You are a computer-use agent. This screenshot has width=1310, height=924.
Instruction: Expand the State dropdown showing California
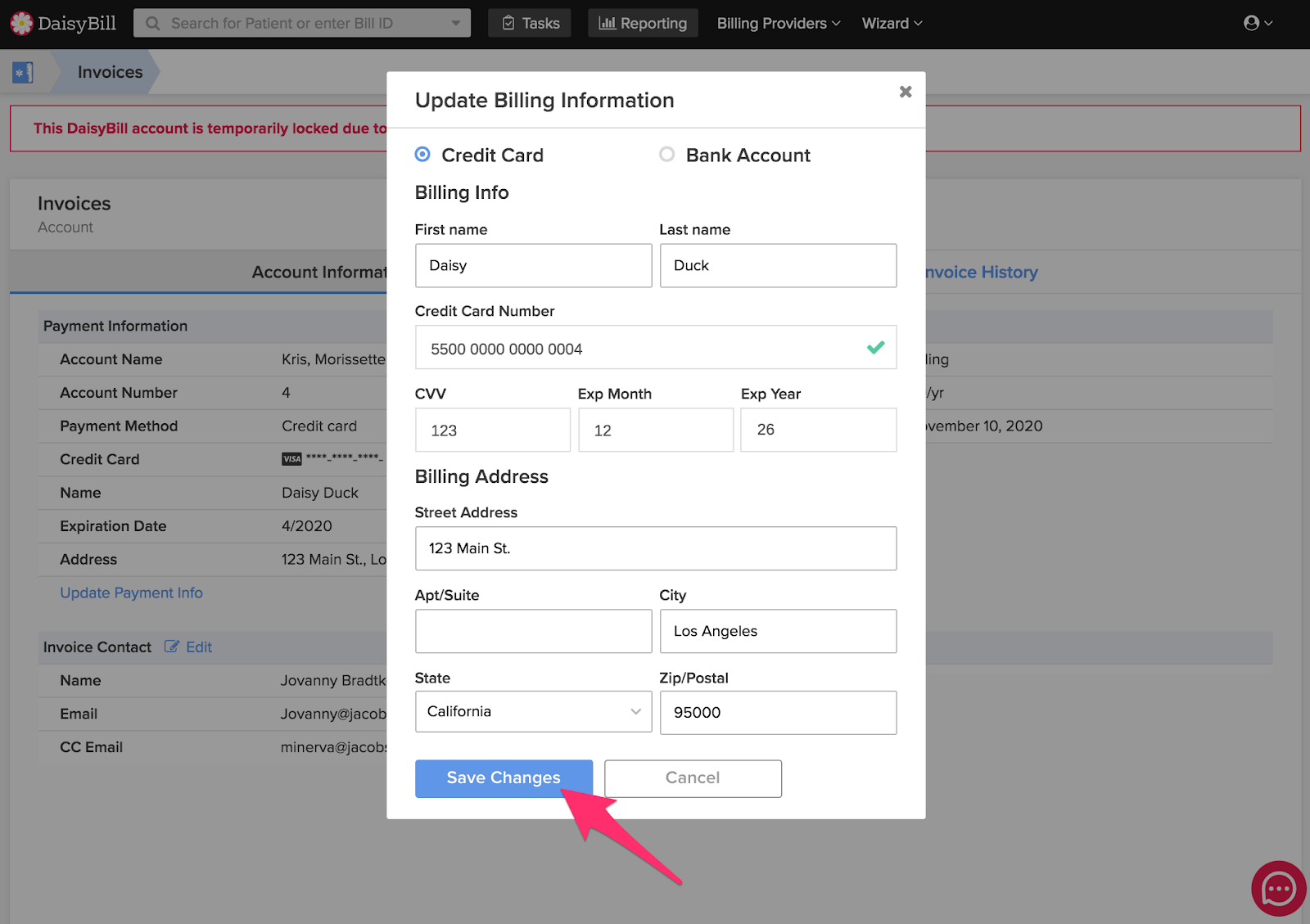point(533,712)
